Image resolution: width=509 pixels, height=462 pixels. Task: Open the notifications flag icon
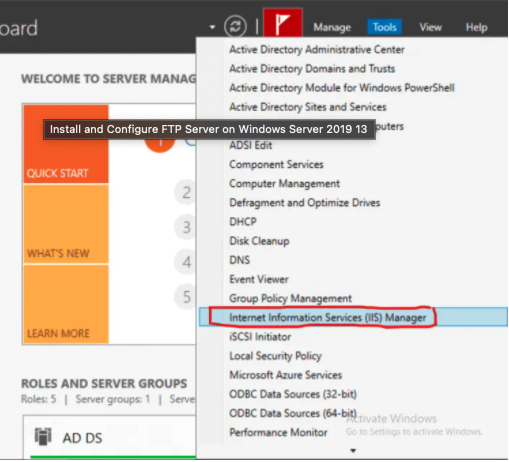283,23
